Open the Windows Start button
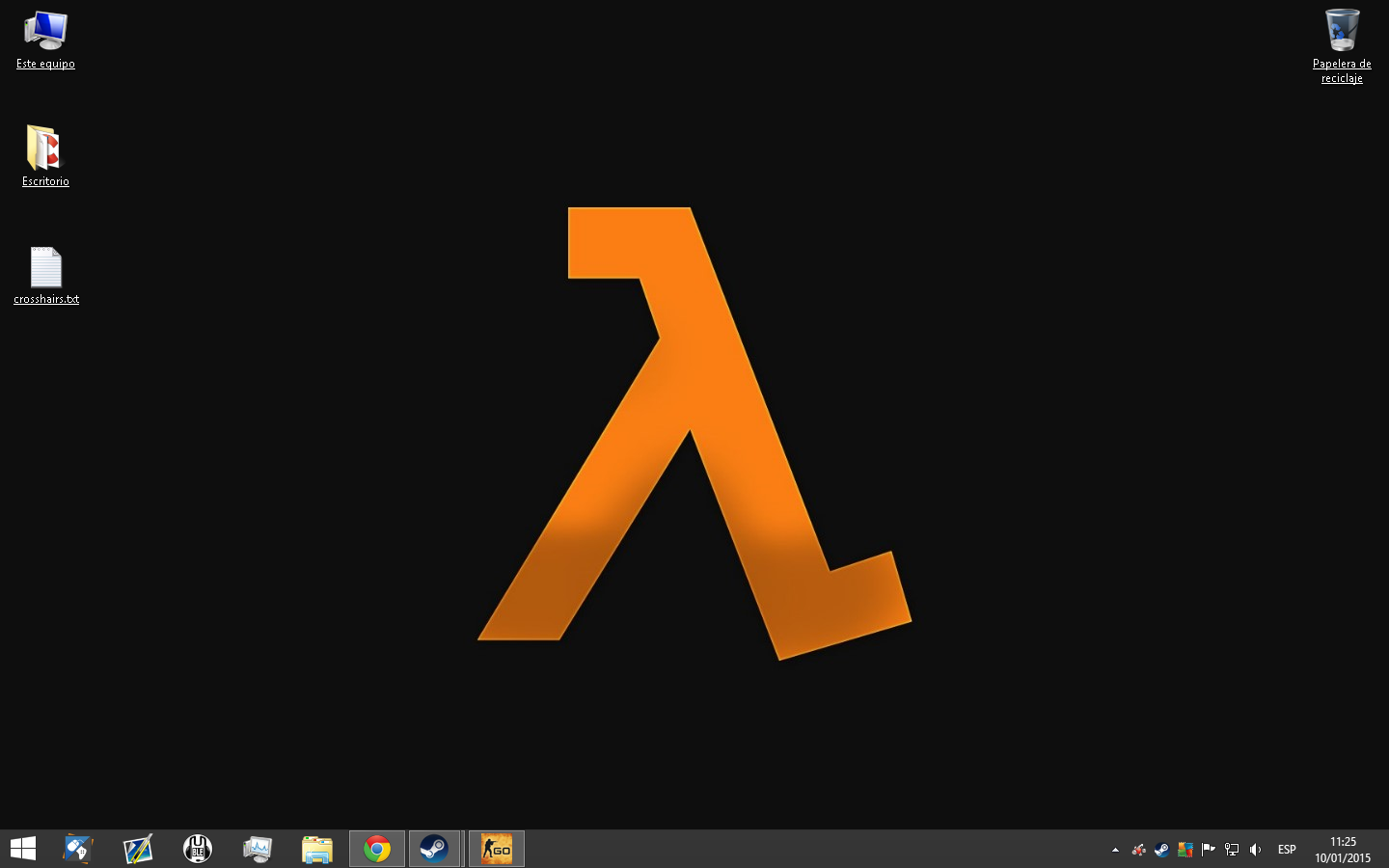This screenshot has height=868, width=1389. click(x=22, y=849)
